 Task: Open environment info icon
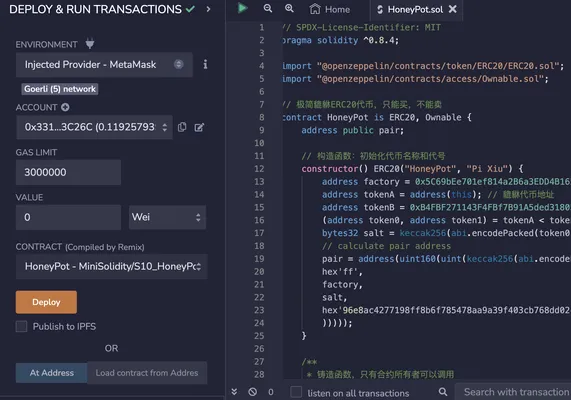coord(205,64)
